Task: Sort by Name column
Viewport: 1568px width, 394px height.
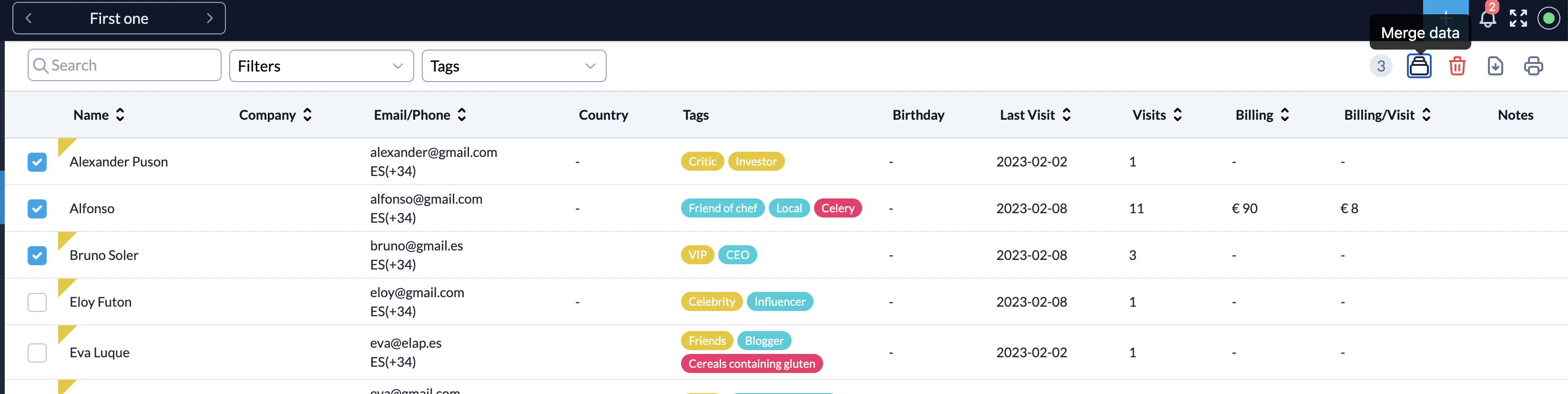Action: [x=99, y=115]
